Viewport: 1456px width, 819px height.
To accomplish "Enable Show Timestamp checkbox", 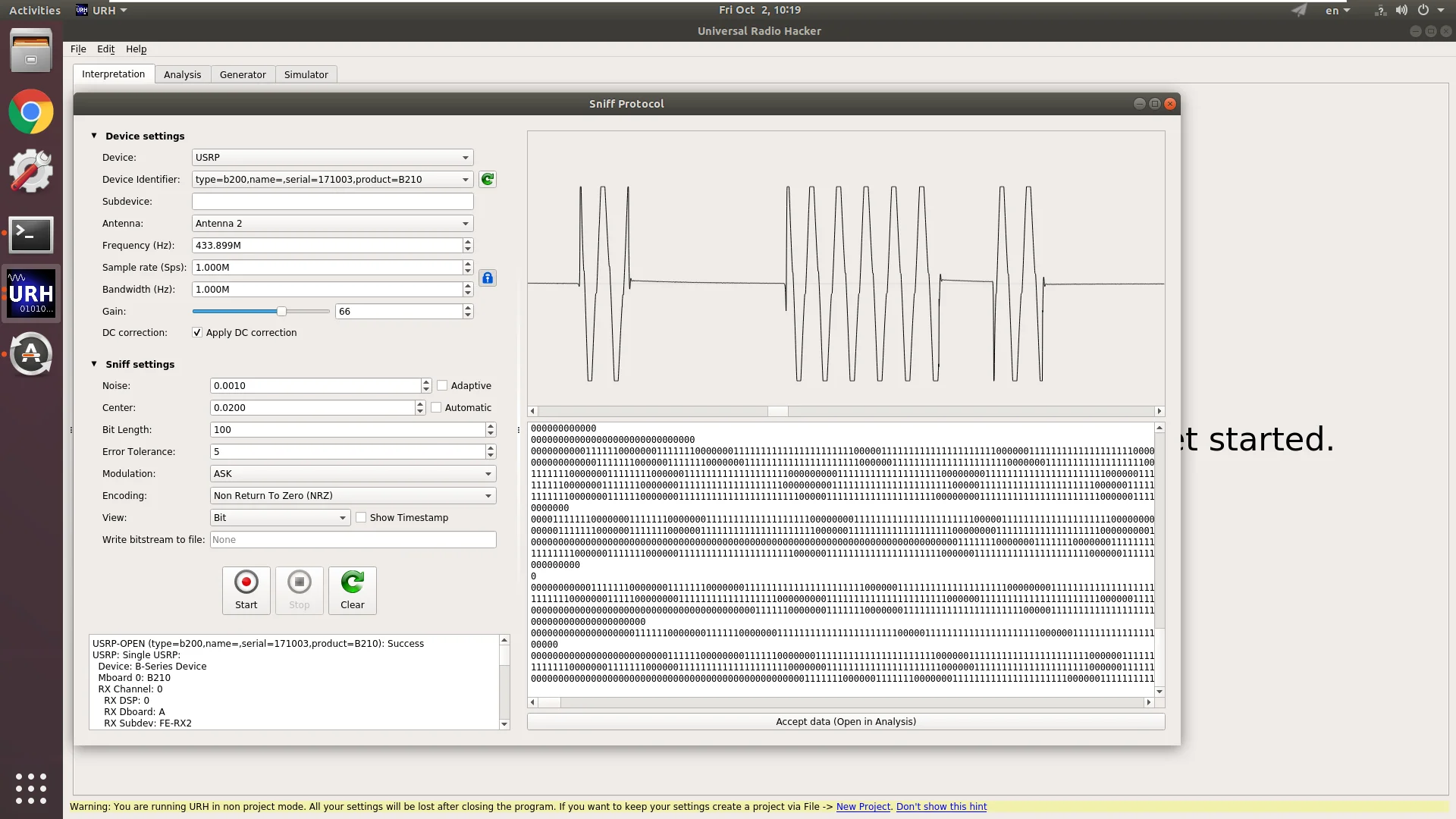I will click(x=361, y=518).
